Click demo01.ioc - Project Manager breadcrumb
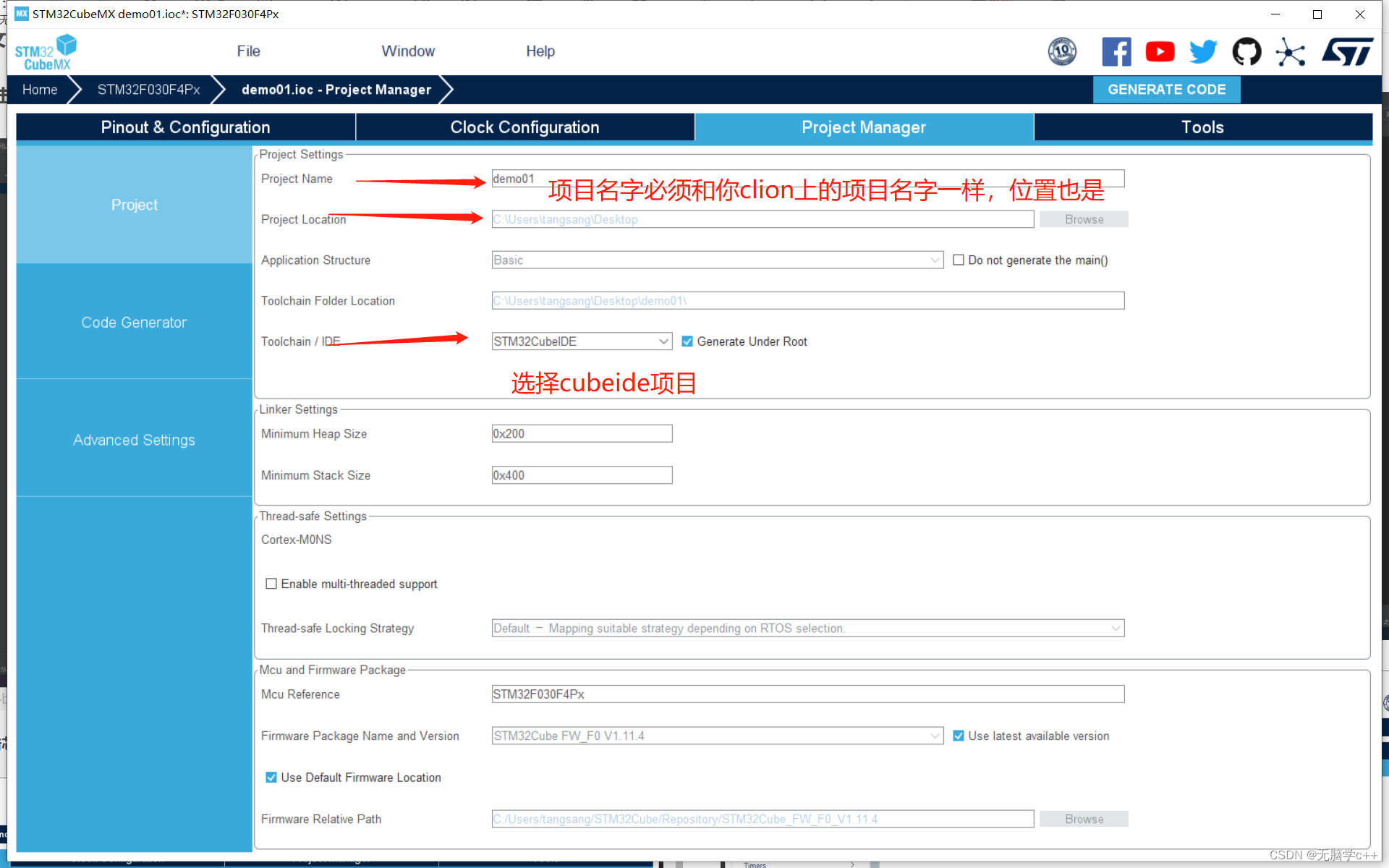The image size is (1389, 868). click(x=336, y=90)
